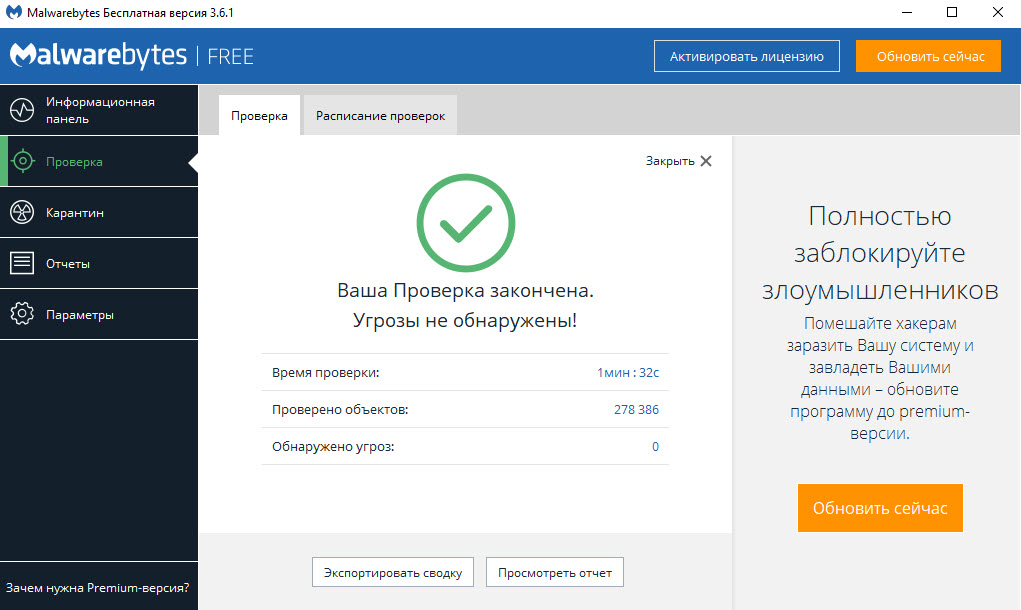
Task: Click the Dashboard gauge icon in sidebar
Action: point(22,110)
